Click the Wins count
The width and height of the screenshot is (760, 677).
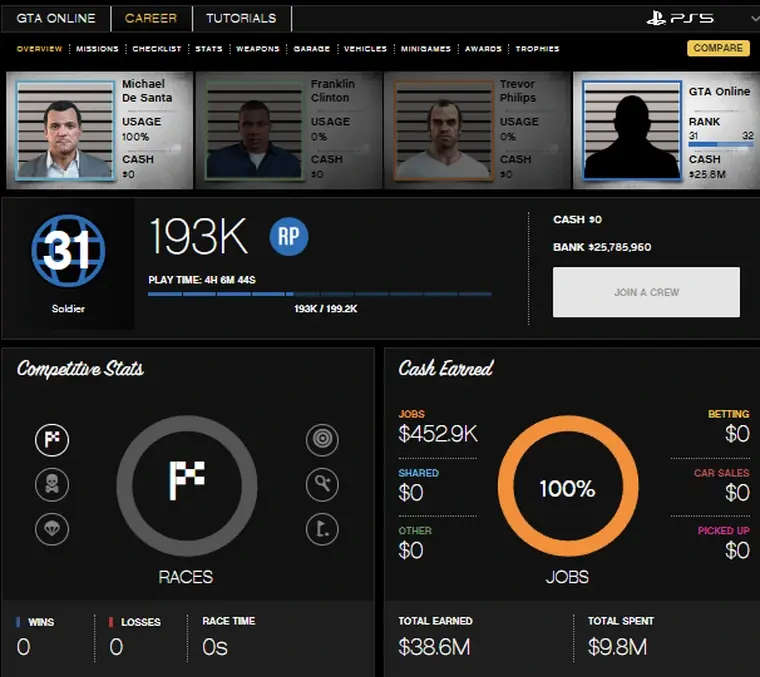point(23,647)
